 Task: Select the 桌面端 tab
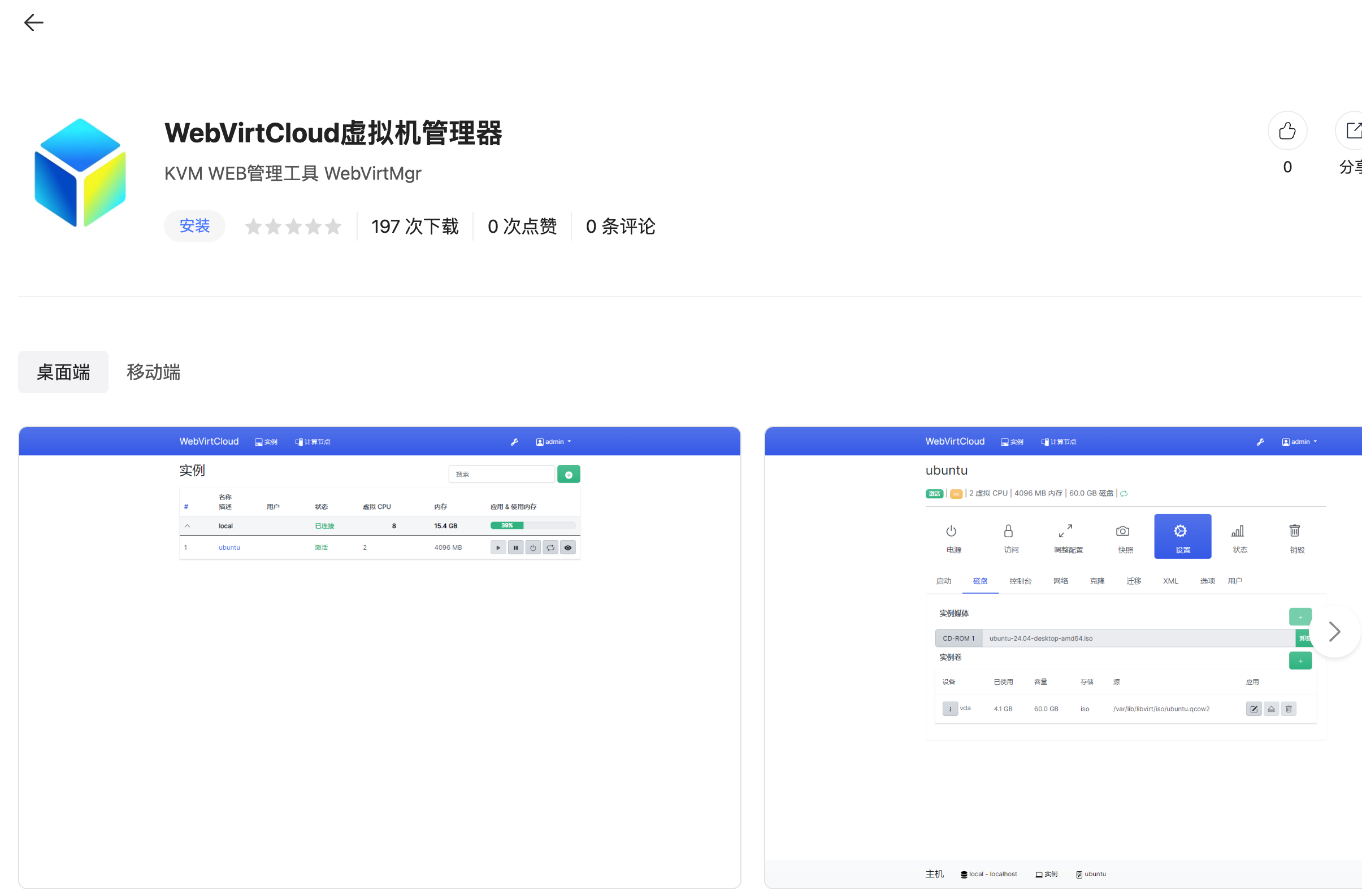tap(63, 372)
